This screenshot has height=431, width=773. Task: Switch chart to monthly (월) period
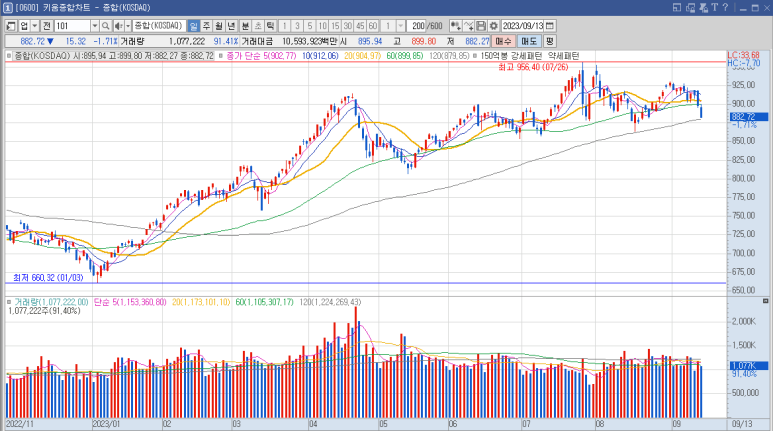click(x=219, y=25)
